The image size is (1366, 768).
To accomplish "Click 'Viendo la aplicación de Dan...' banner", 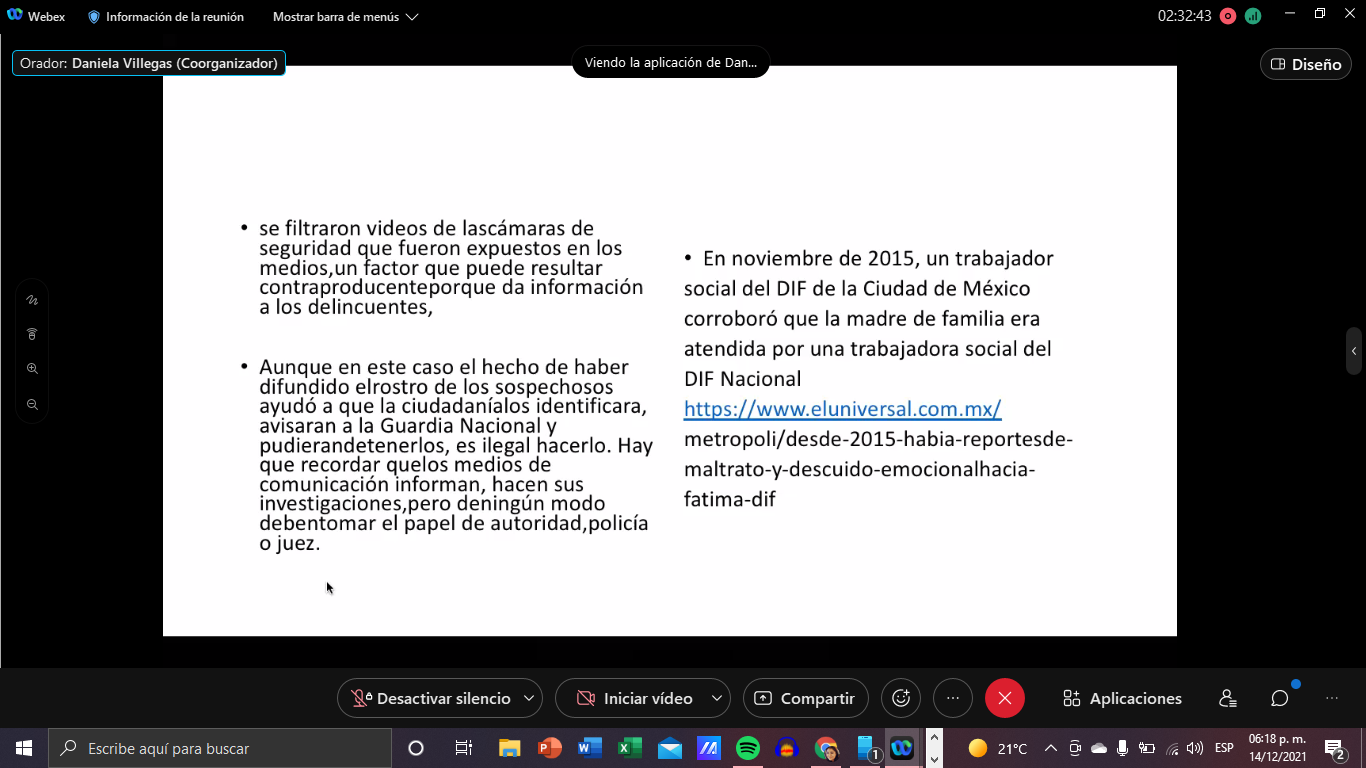I will click(671, 62).
